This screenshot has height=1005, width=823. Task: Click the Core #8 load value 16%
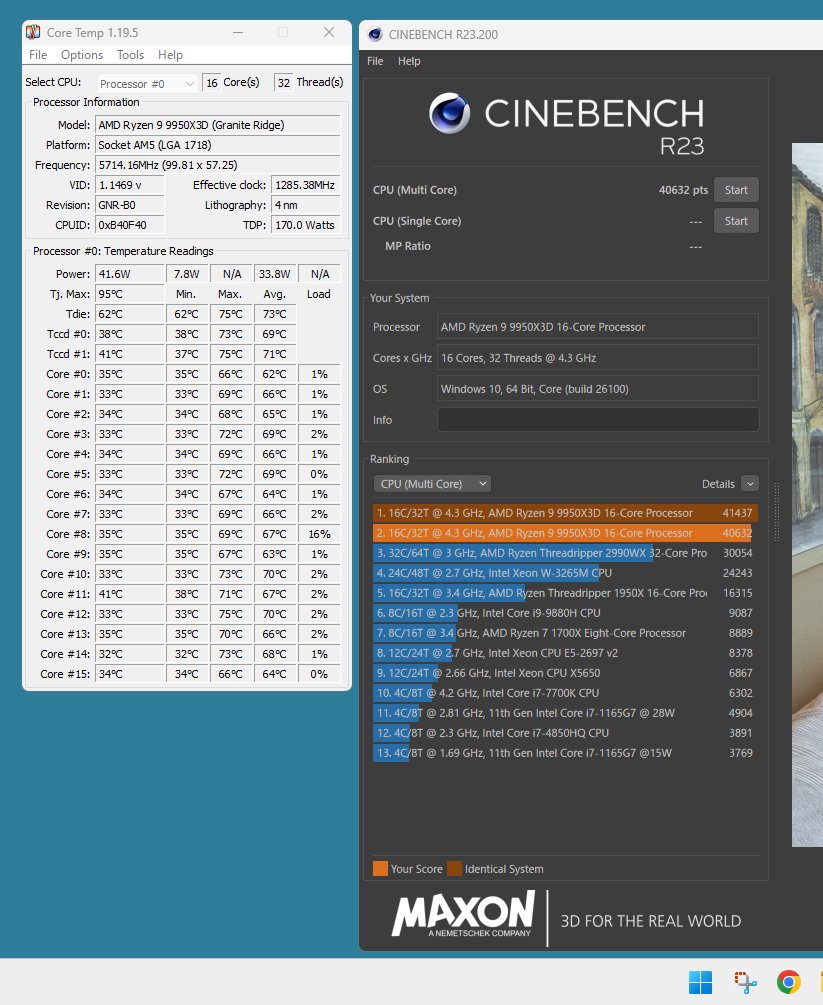pyautogui.click(x=319, y=534)
